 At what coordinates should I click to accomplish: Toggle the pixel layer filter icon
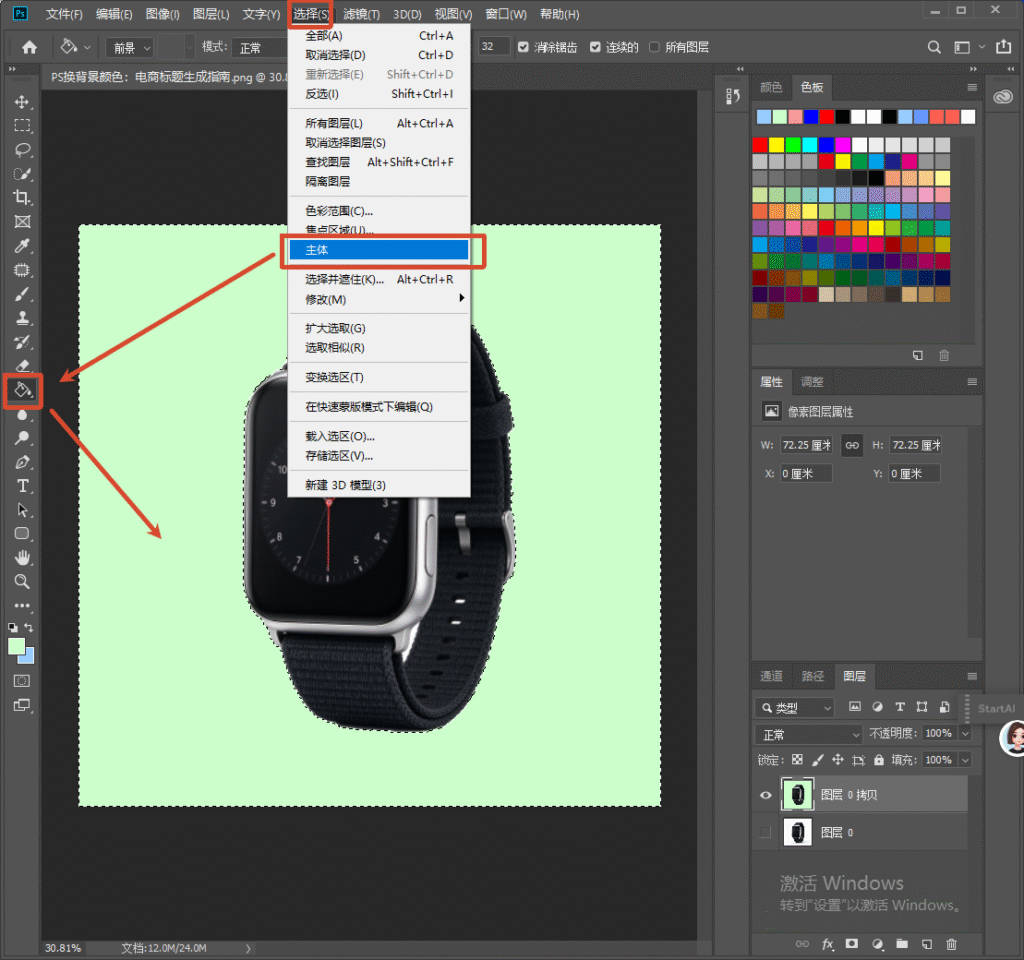(x=854, y=707)
